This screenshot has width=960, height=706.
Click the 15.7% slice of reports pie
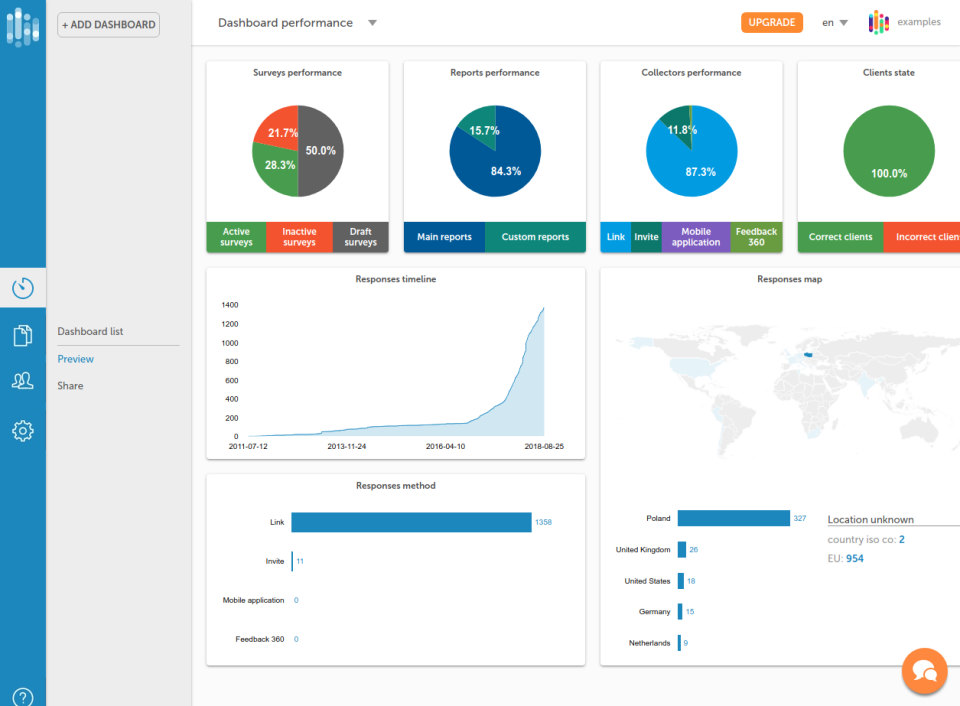481,127
